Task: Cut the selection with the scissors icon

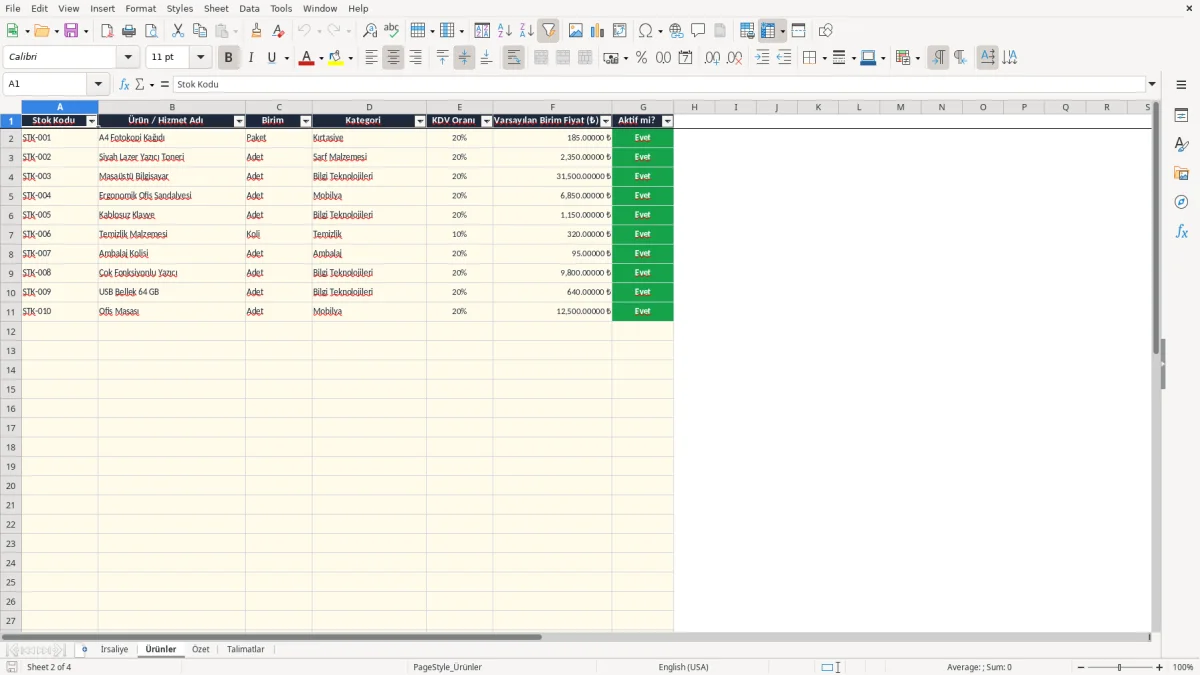Action: 178,31
